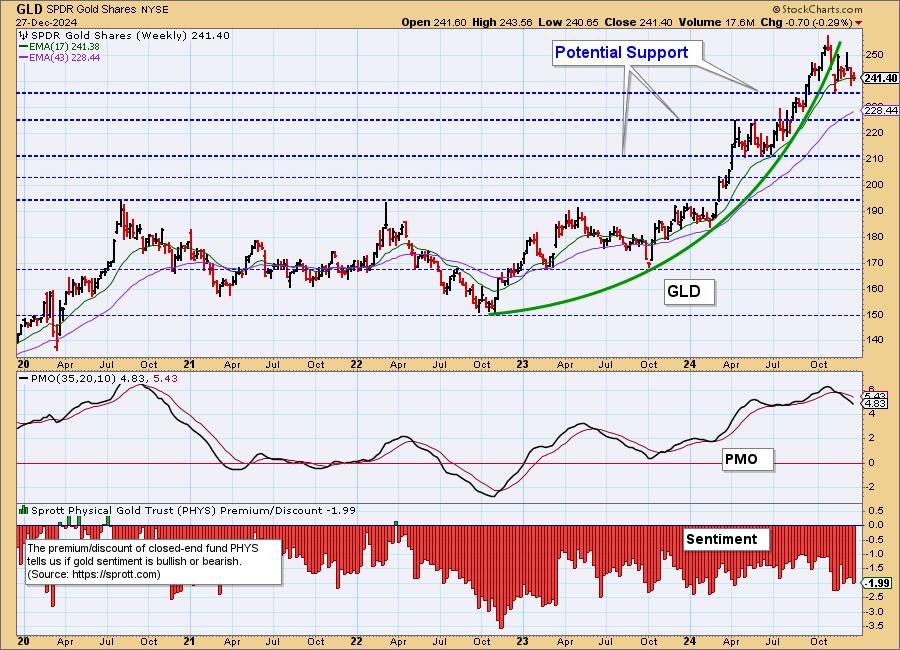Image resolution: width=900 pixels, height=650 pixels.
Task: Click the red down-arrow change indicator
Action: click(x=859, y=23)
